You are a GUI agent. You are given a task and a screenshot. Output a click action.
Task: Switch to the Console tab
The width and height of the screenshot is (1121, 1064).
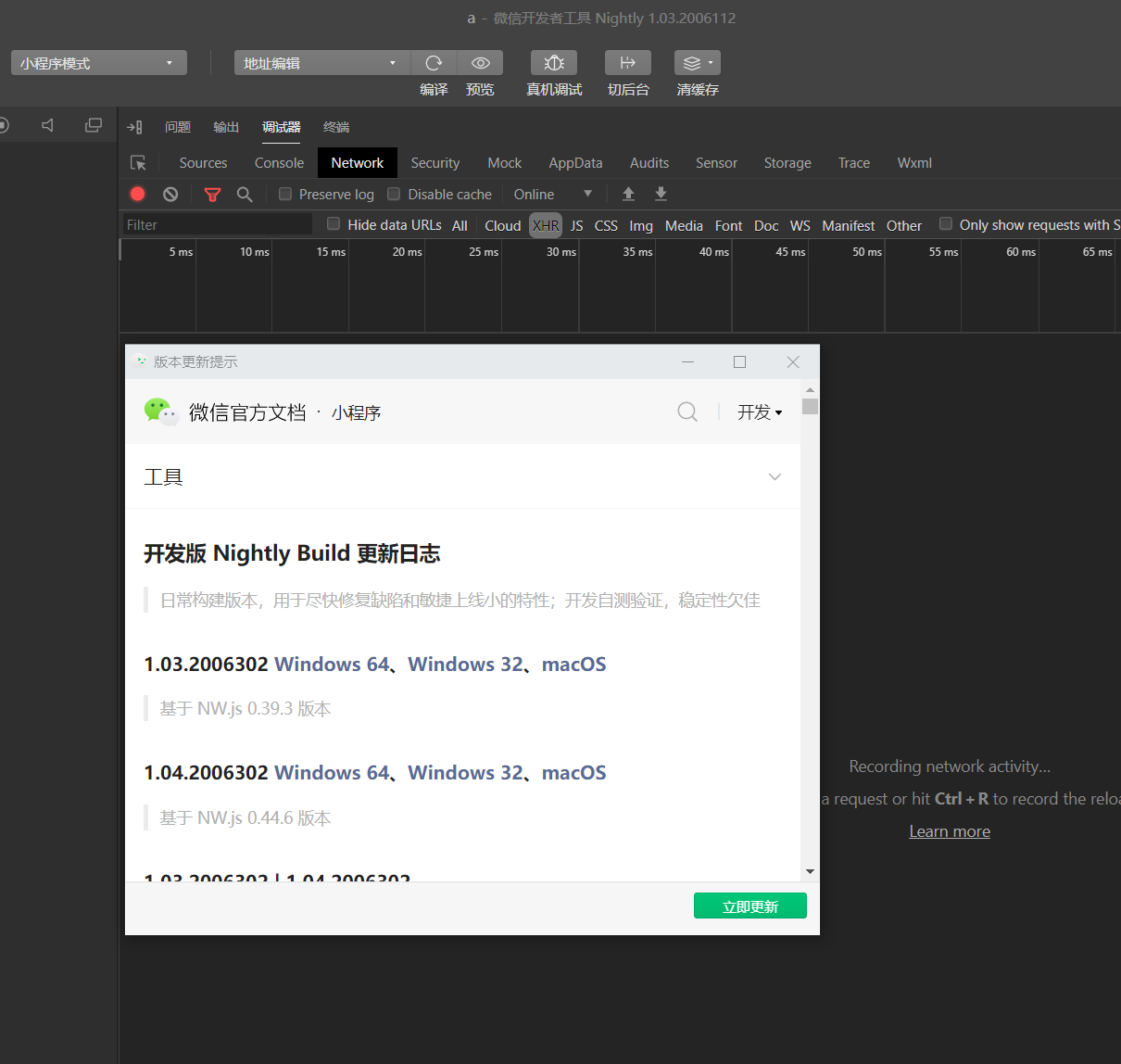(x=279, y=163)
